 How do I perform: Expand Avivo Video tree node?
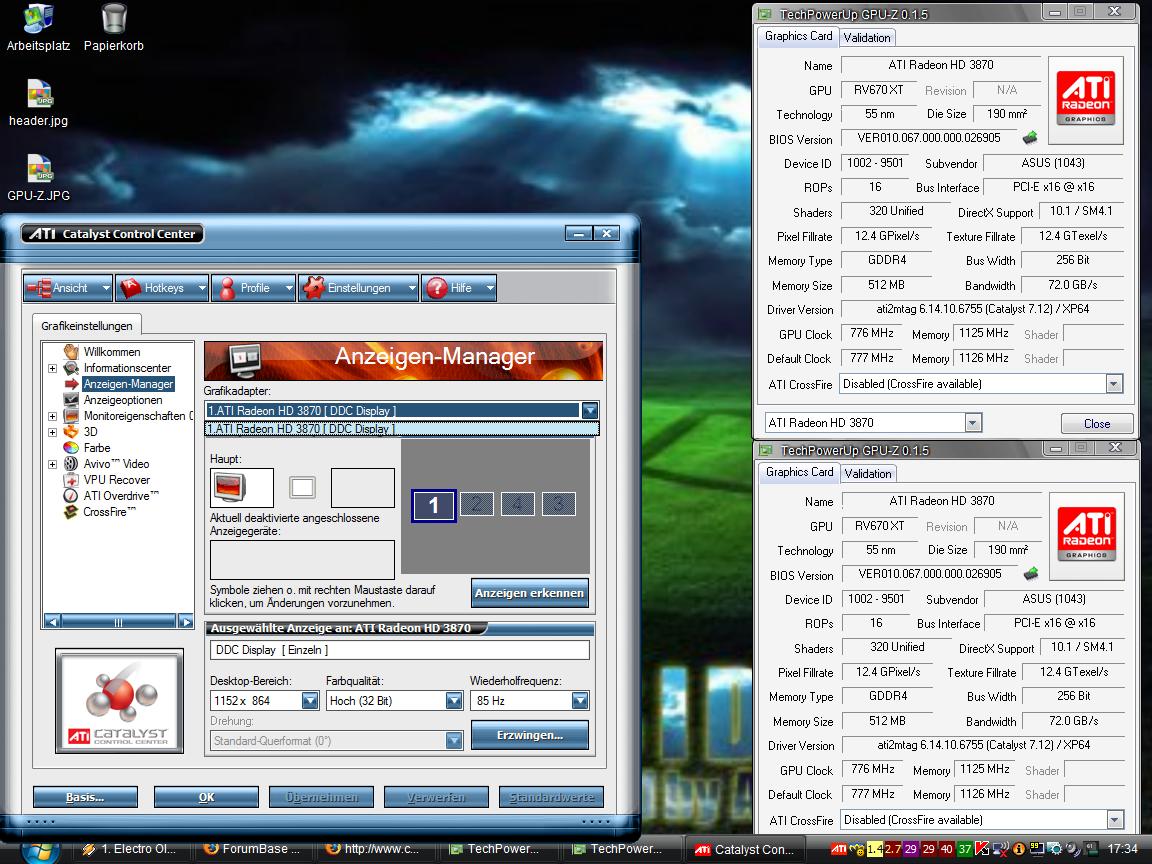tap(52, 464)
